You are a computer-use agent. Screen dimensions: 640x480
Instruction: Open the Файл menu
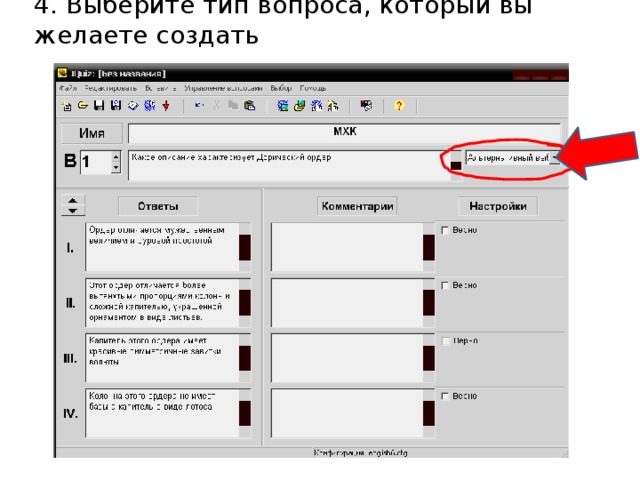68,88
